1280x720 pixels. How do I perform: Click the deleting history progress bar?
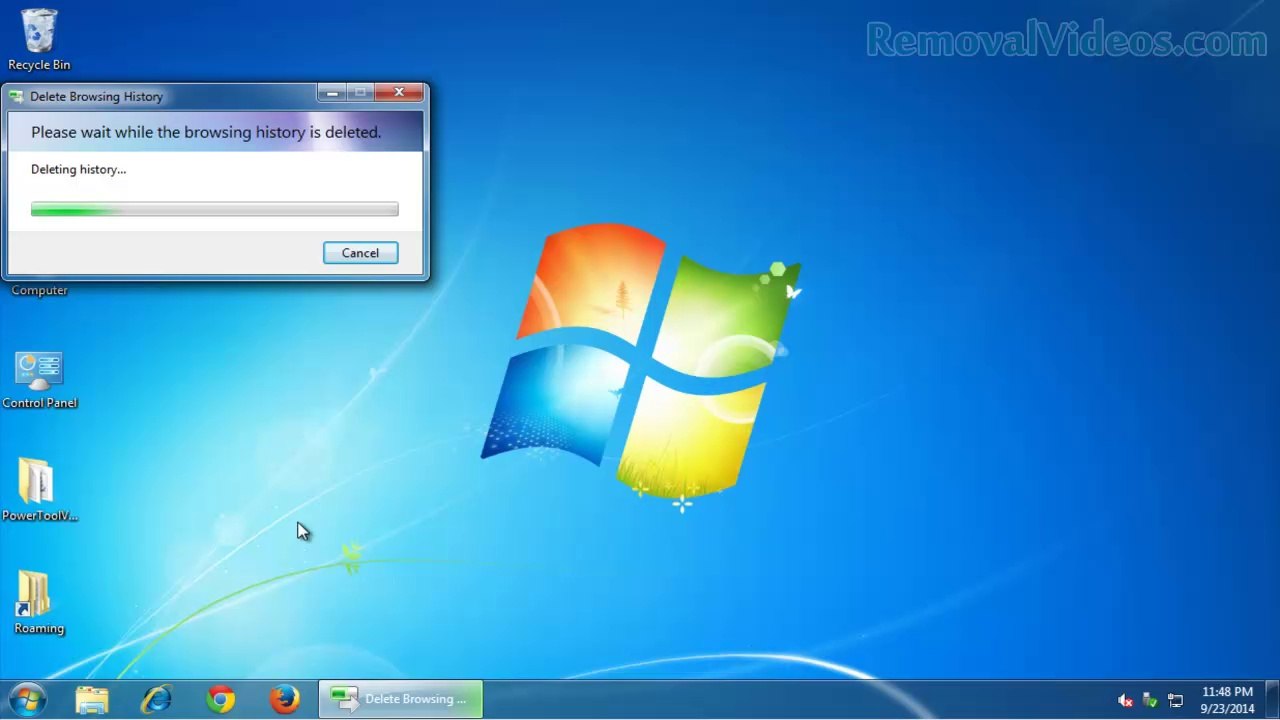pyautogui.click(x=214, y=209)
